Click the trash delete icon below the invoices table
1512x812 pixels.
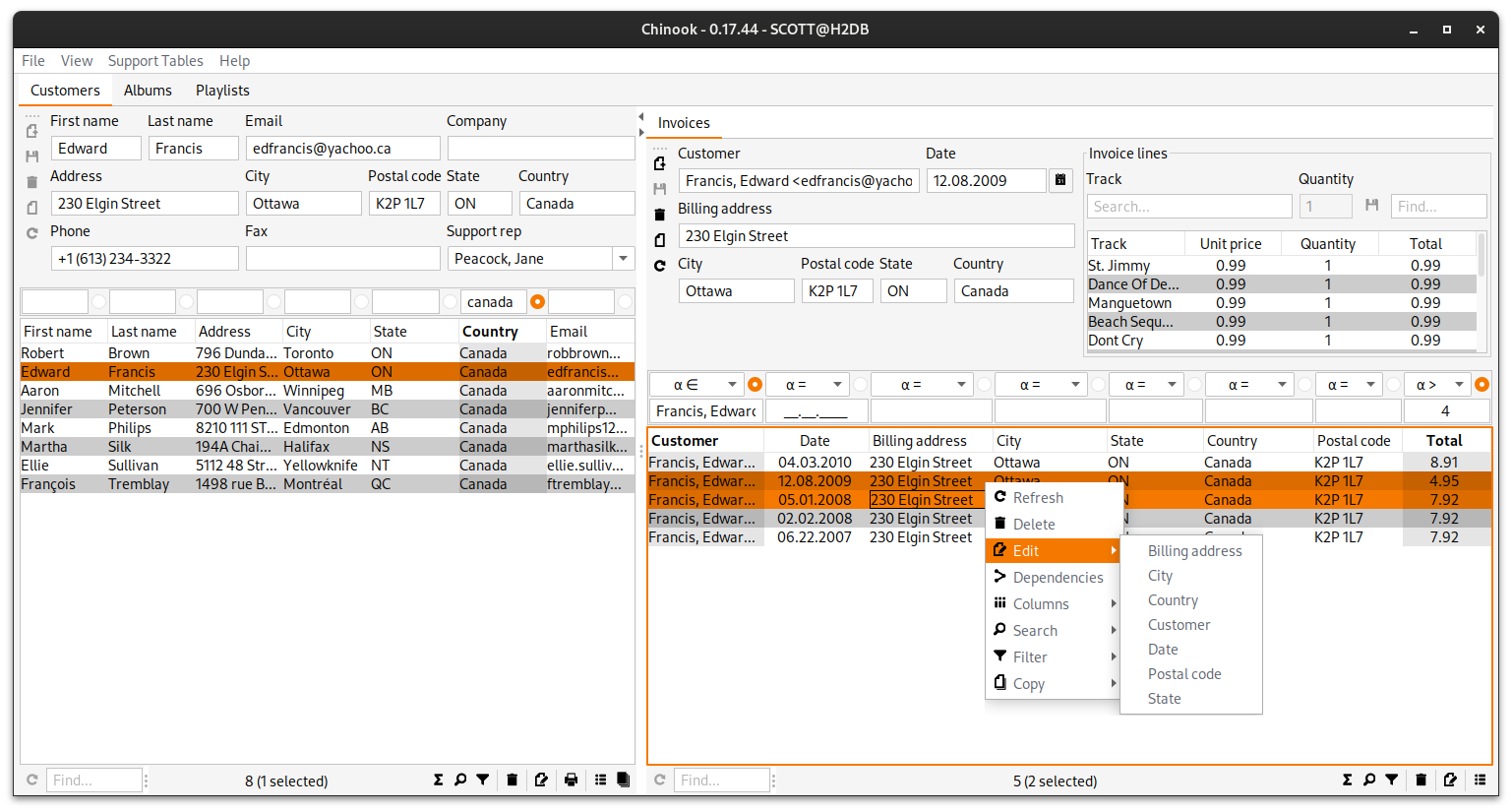click(1421, 780)
